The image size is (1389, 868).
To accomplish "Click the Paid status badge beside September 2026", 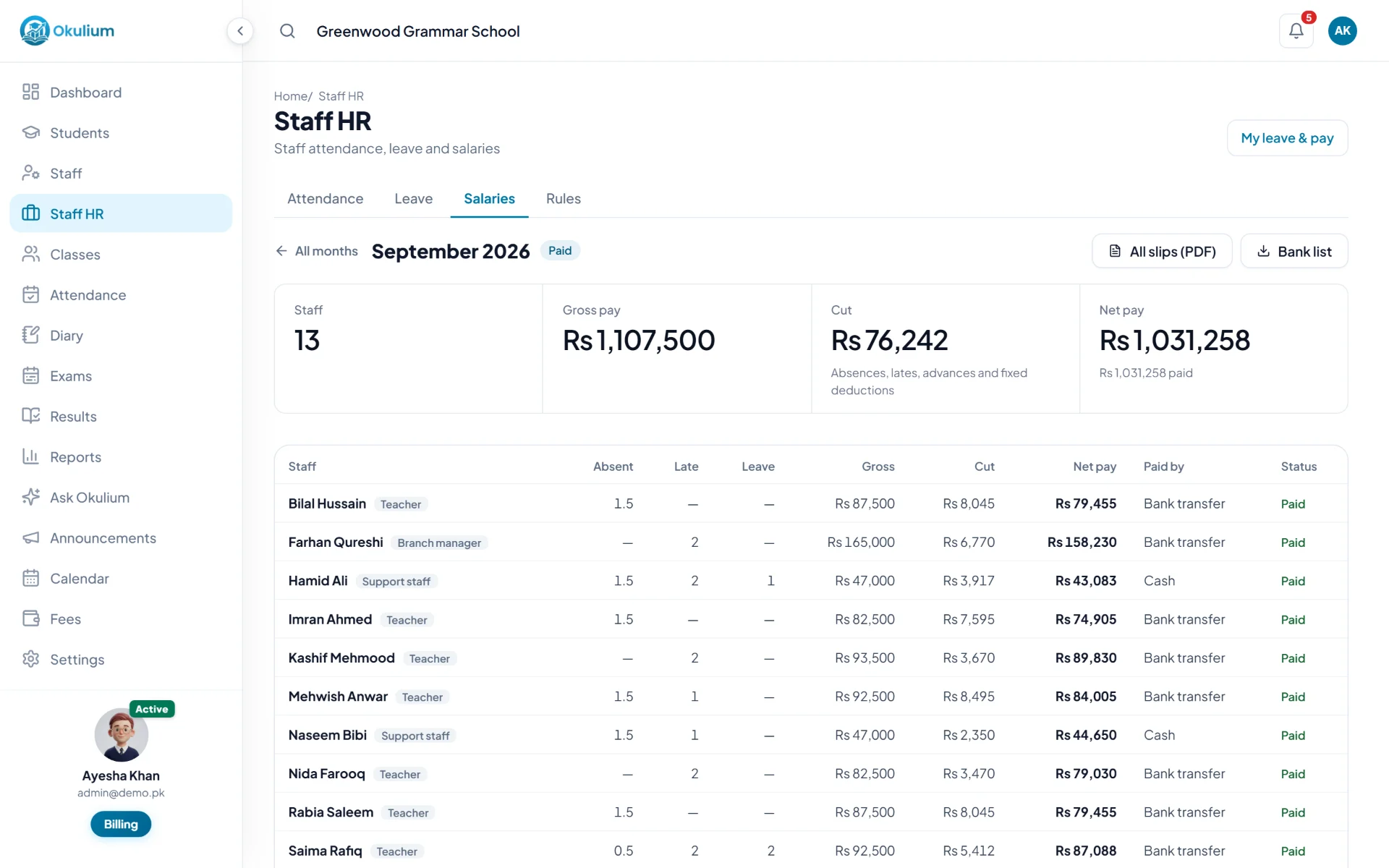I will tap(560, 250).
